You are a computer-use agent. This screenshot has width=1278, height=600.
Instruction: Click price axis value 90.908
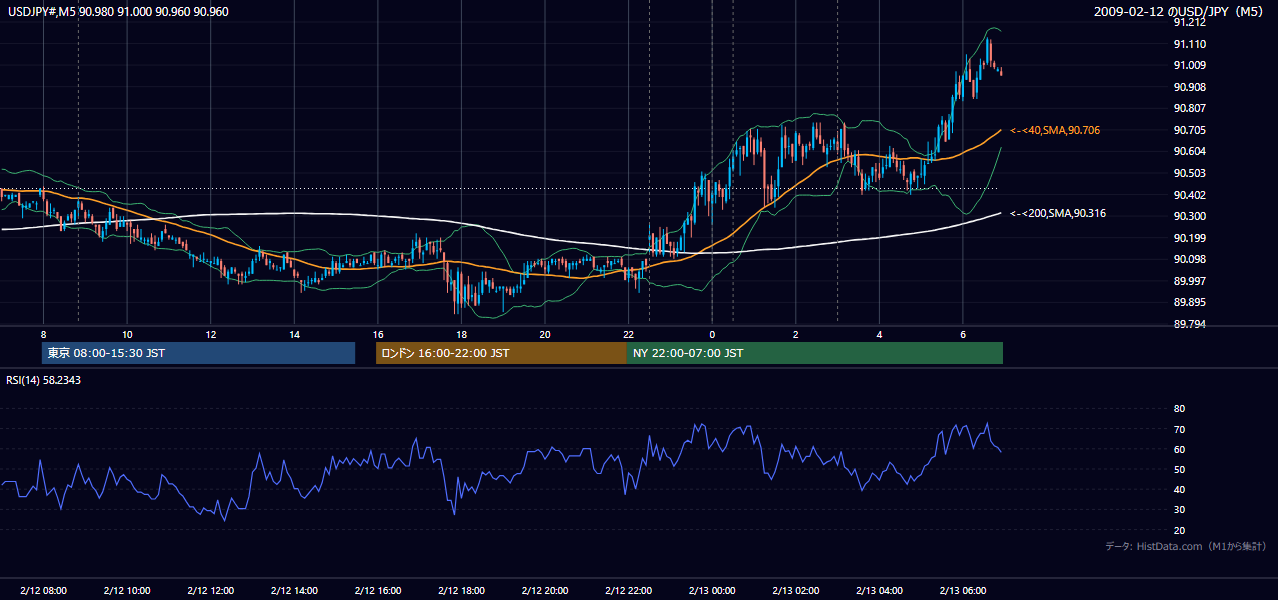pos(1189,87)
